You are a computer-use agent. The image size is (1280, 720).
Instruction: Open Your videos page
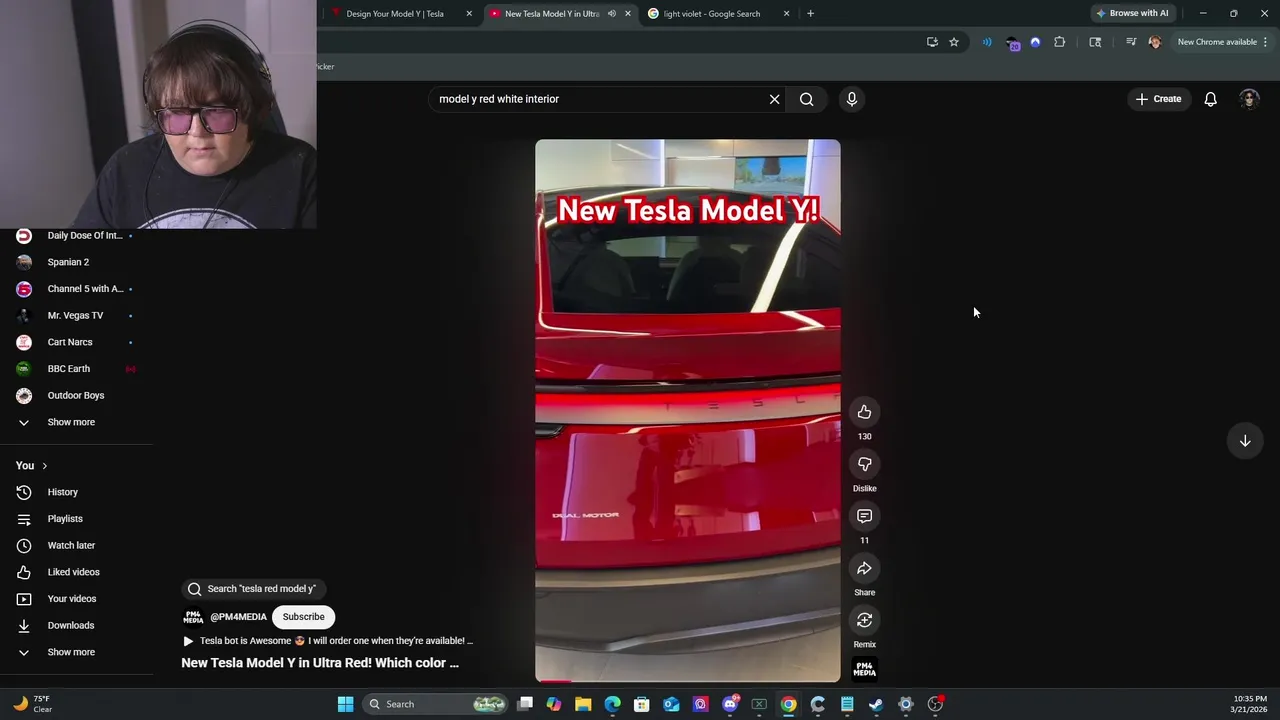76,599
